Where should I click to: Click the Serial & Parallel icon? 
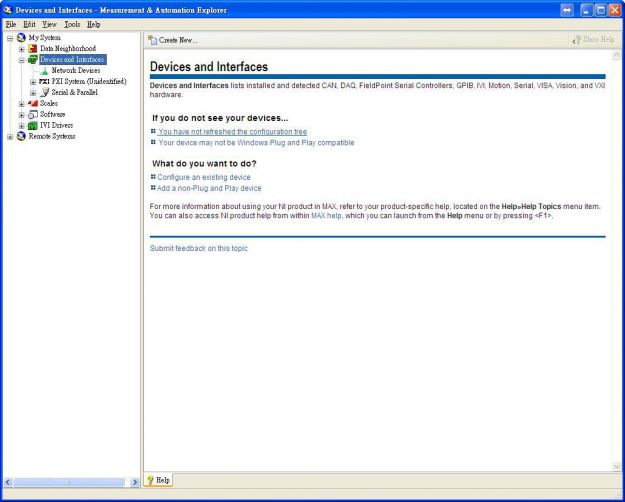coord(45,93)
